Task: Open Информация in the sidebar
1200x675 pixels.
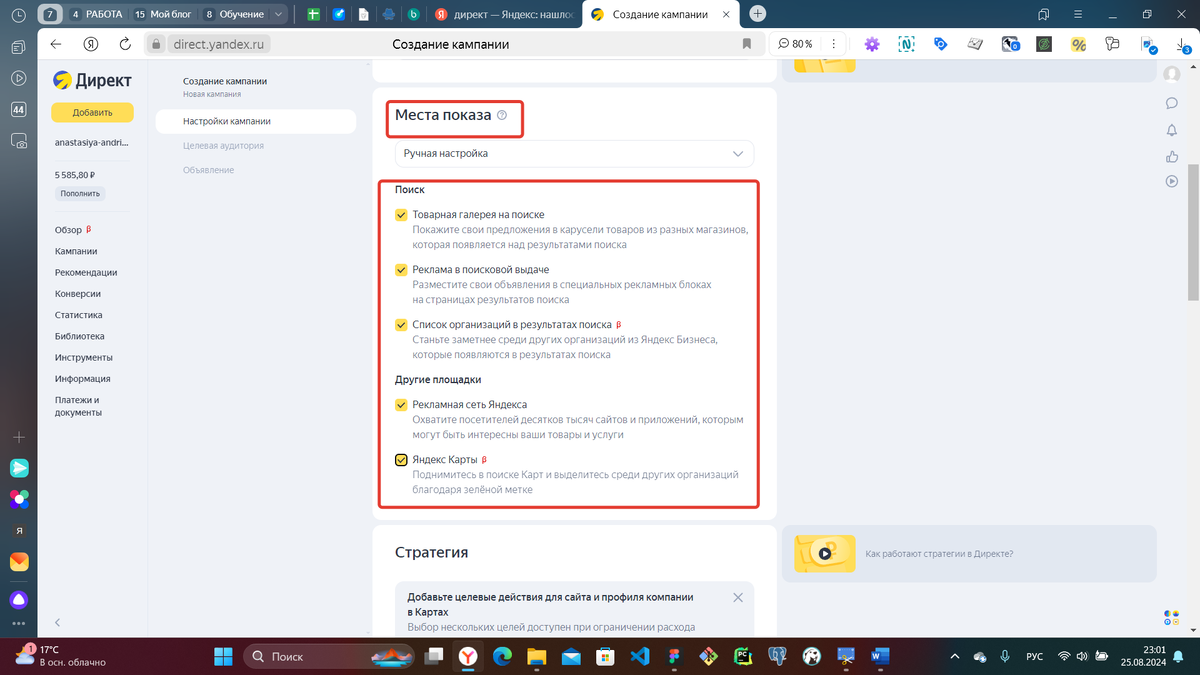Action: pos(83,379)
